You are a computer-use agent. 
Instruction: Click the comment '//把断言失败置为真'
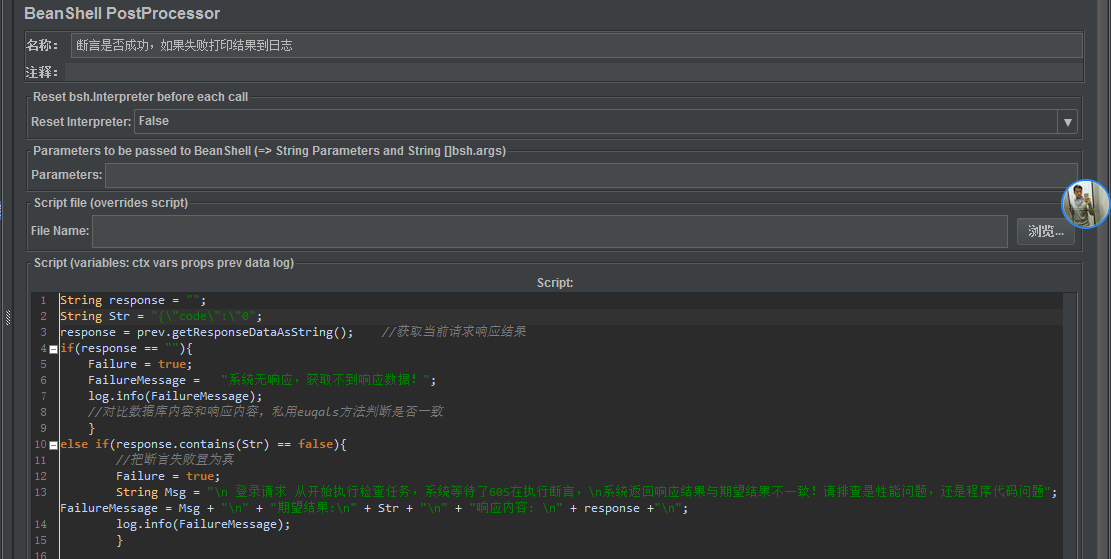175,460
